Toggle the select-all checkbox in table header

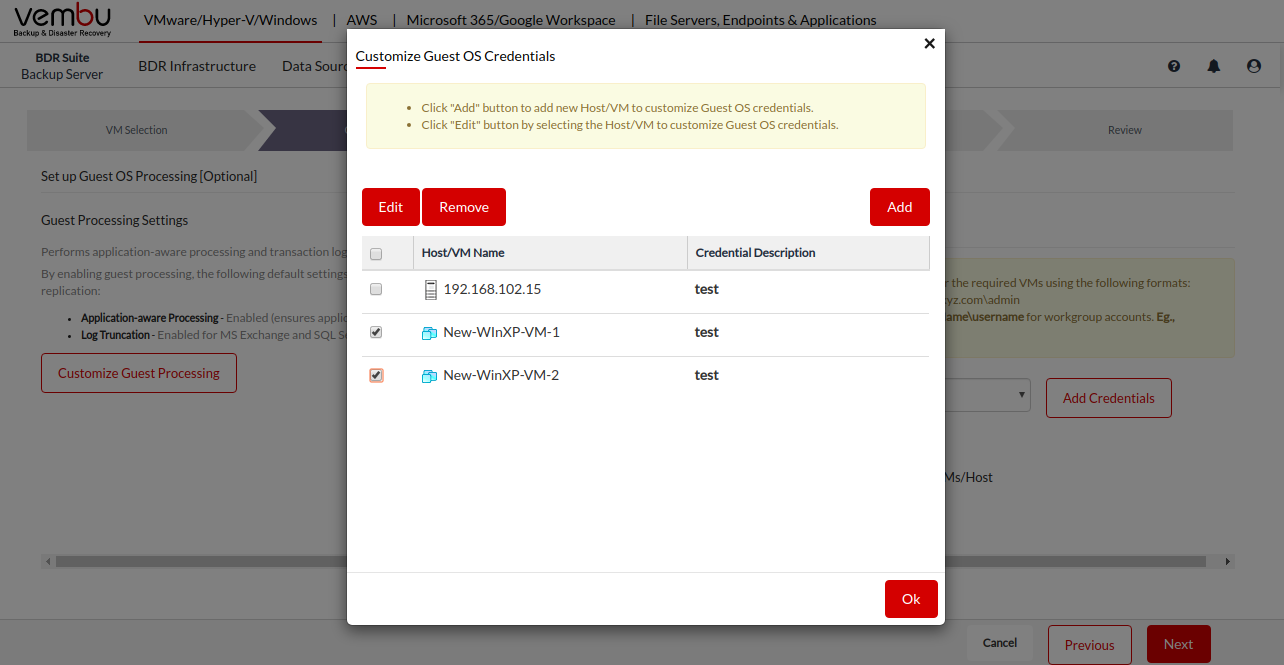[376, 254]
